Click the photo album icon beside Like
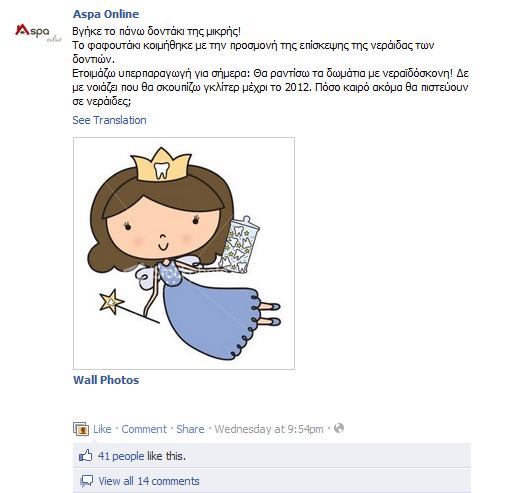Image resolution: width=511 pixels, height=493 pixels. [x=81, y=429]
